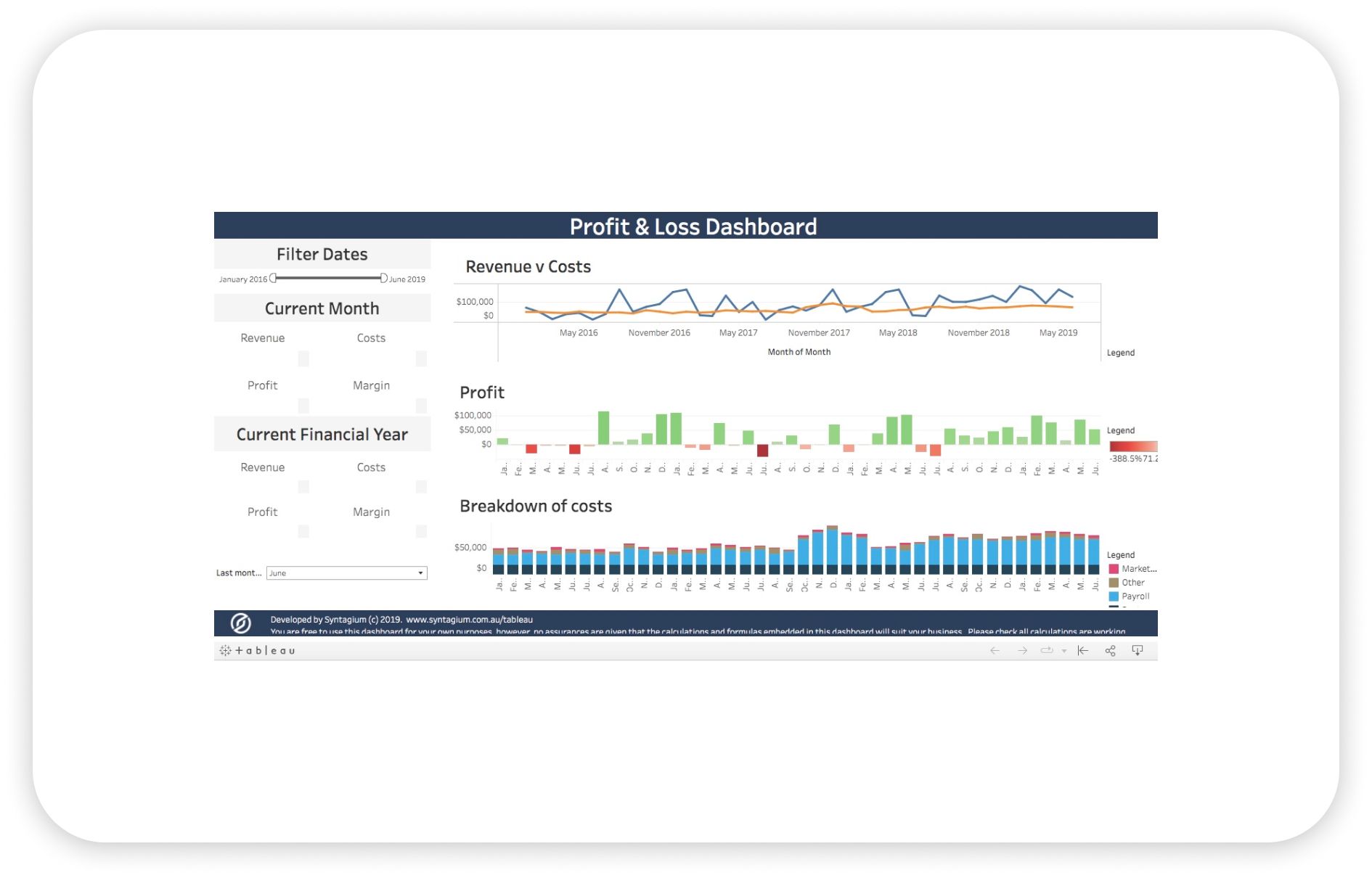Click the Tableau logo in the bottom toolbar

click(x=258, y=650)
